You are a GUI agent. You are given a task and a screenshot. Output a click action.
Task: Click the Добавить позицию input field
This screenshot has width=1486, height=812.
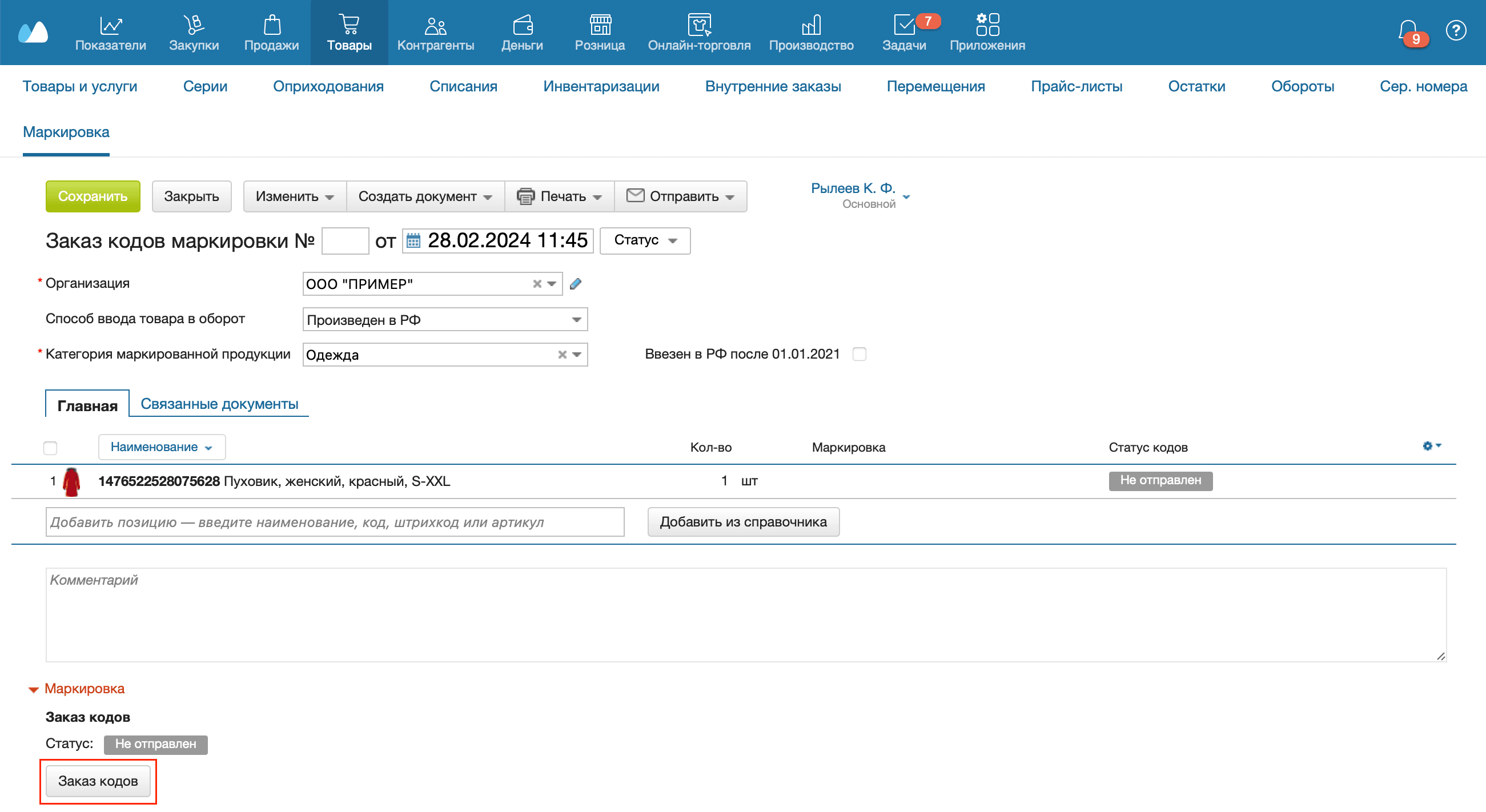click(335, 522)
